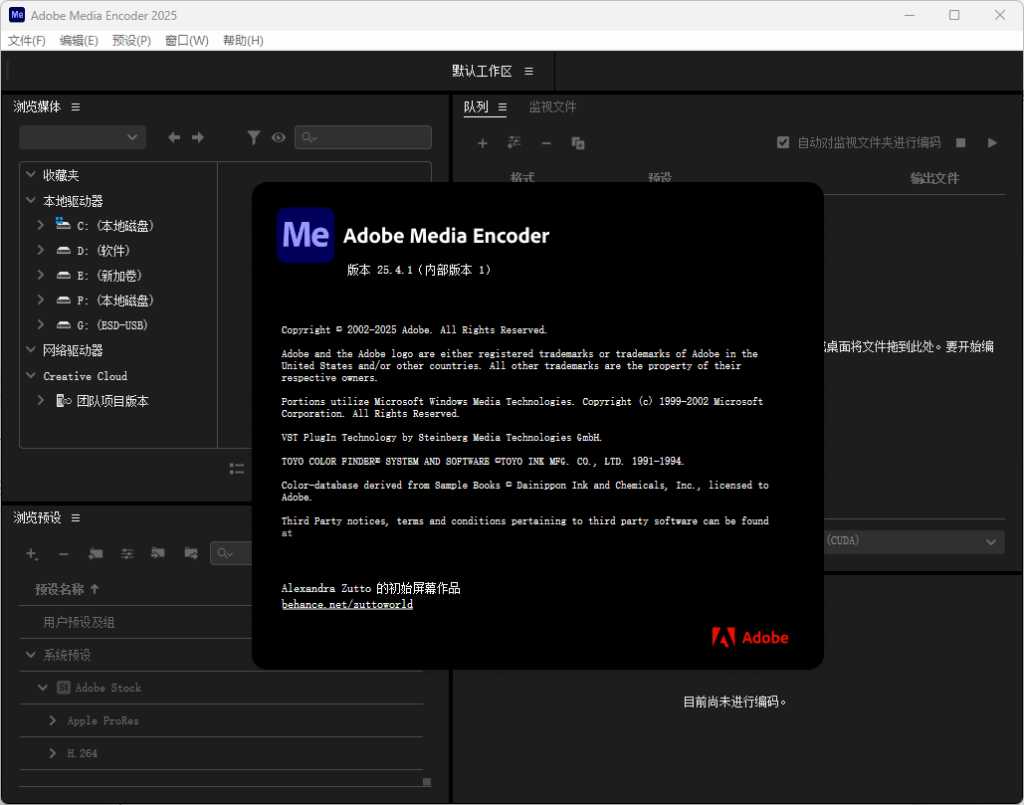1024x805 pixels.
Task: Open the 预设(P) menu
Action: (x=131, y=41)
